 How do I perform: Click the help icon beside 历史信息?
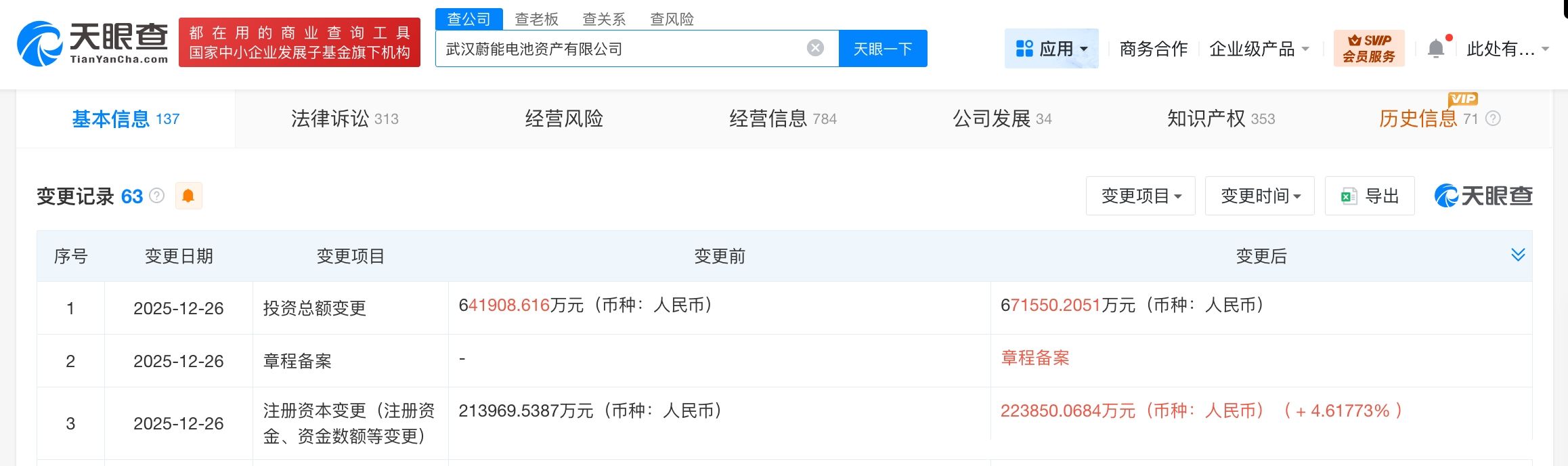(1493, 119)
